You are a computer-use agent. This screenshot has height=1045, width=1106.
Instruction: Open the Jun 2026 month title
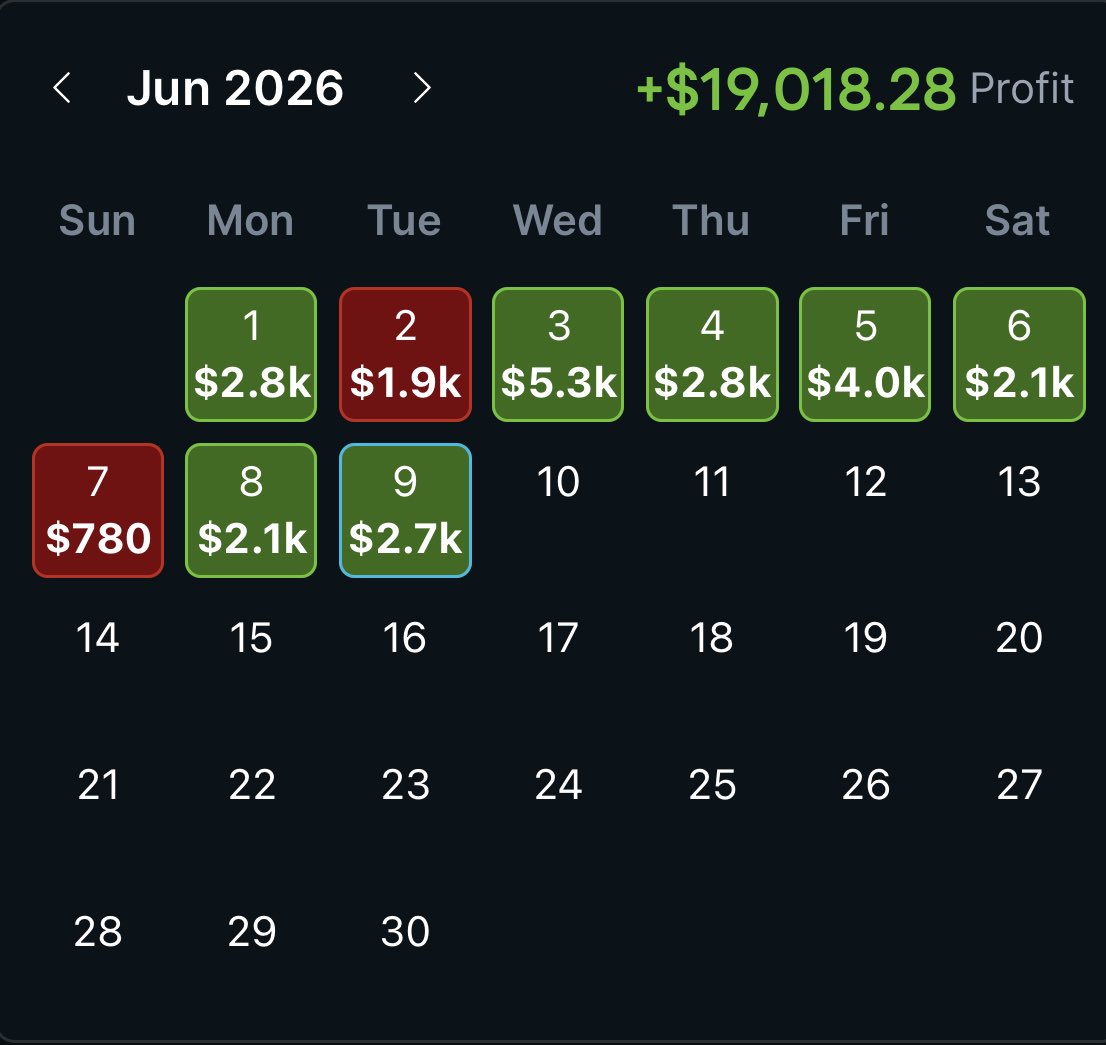[x=235, y=88]
